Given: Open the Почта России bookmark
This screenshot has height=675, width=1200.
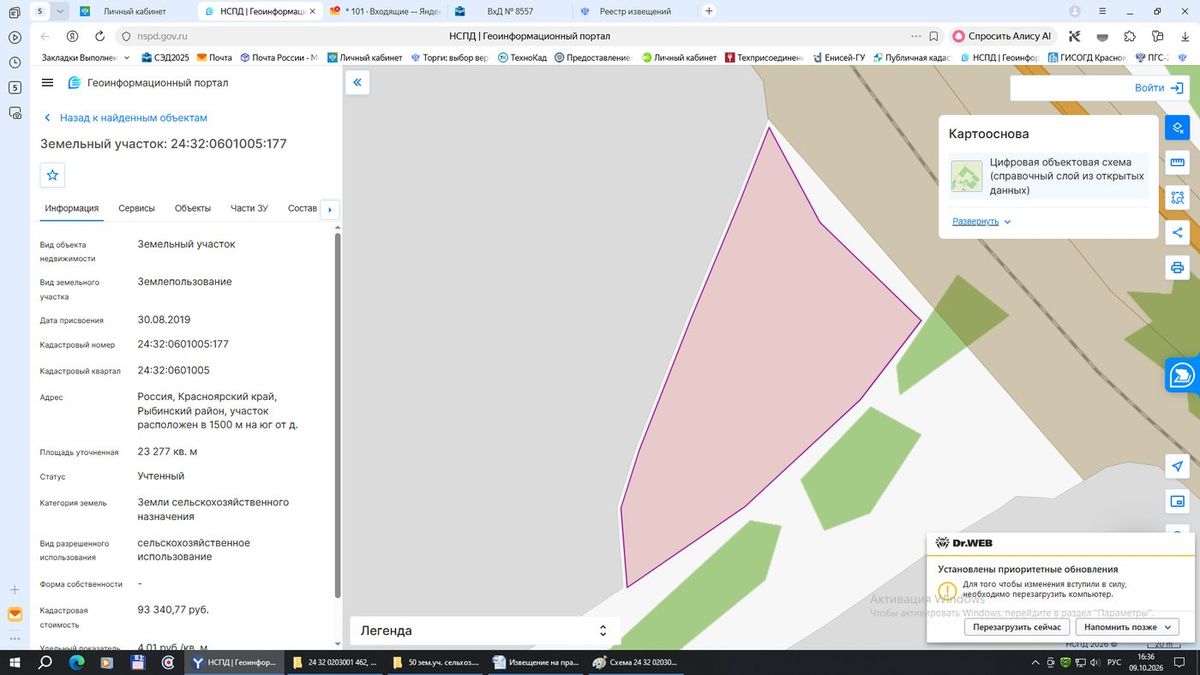Looking at the screenshot, I should (x=278, y=58).
